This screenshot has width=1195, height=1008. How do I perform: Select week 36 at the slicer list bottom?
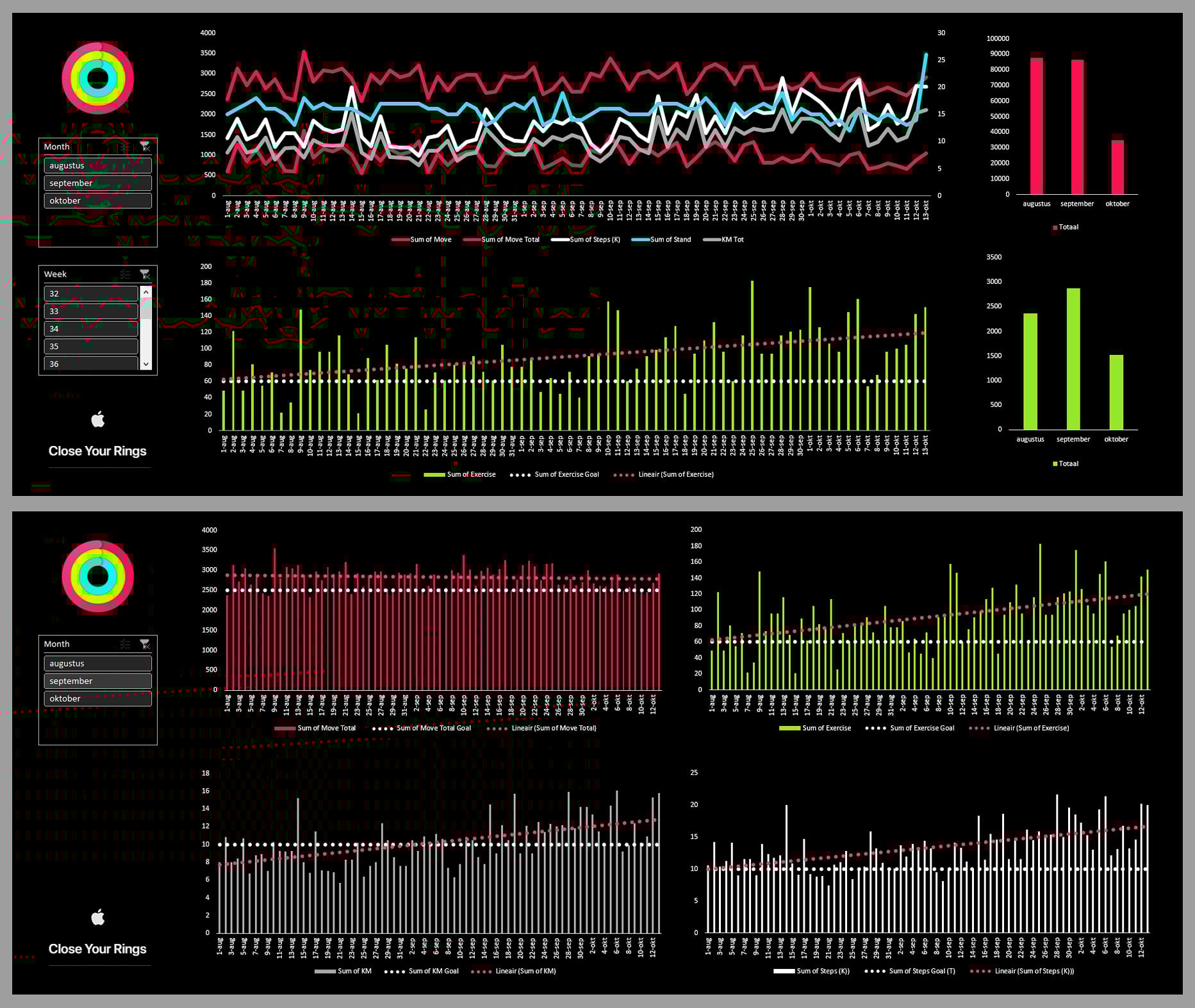tap(91, 363)
